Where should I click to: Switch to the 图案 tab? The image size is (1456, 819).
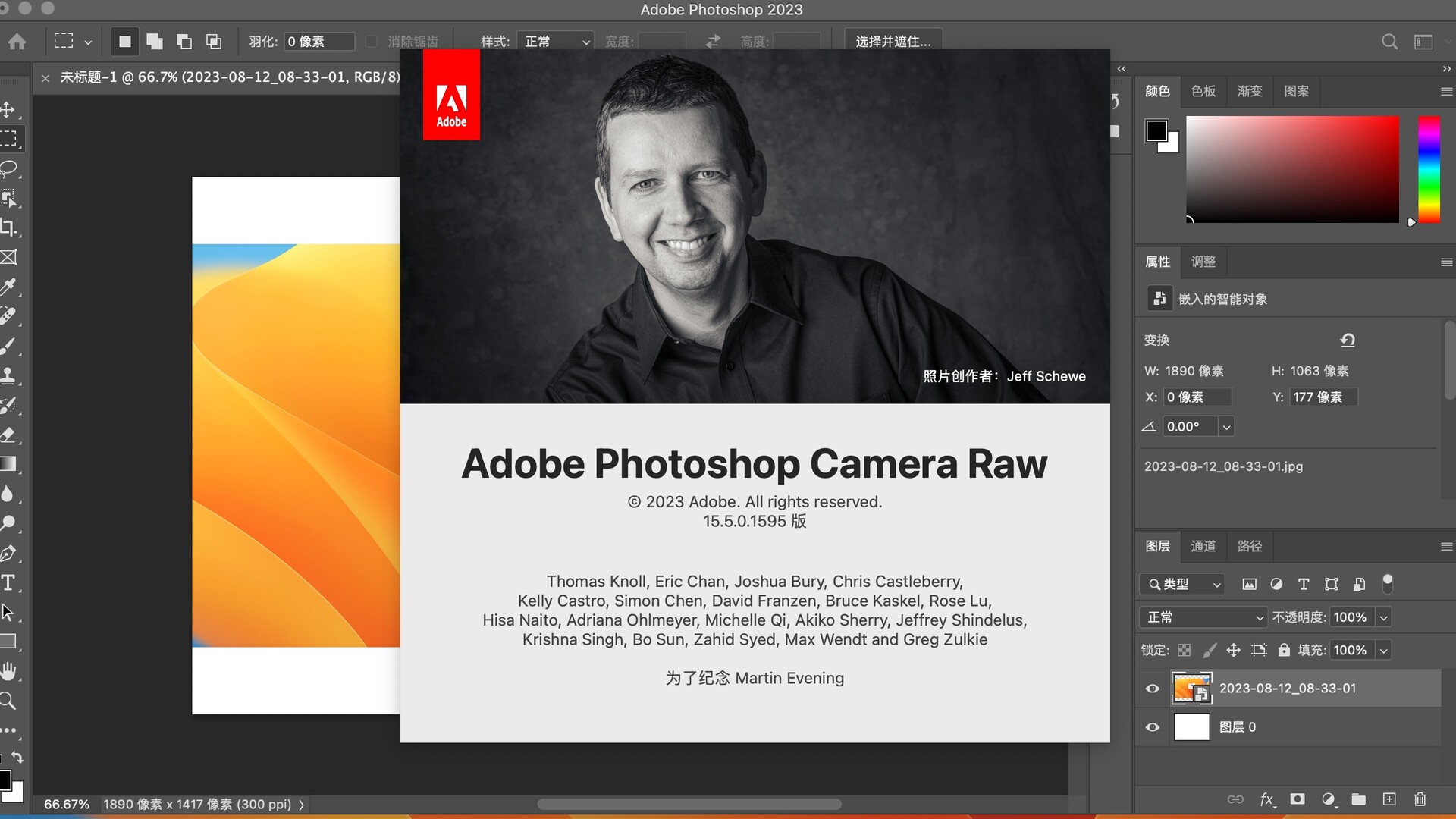(x=1297, y=91)
